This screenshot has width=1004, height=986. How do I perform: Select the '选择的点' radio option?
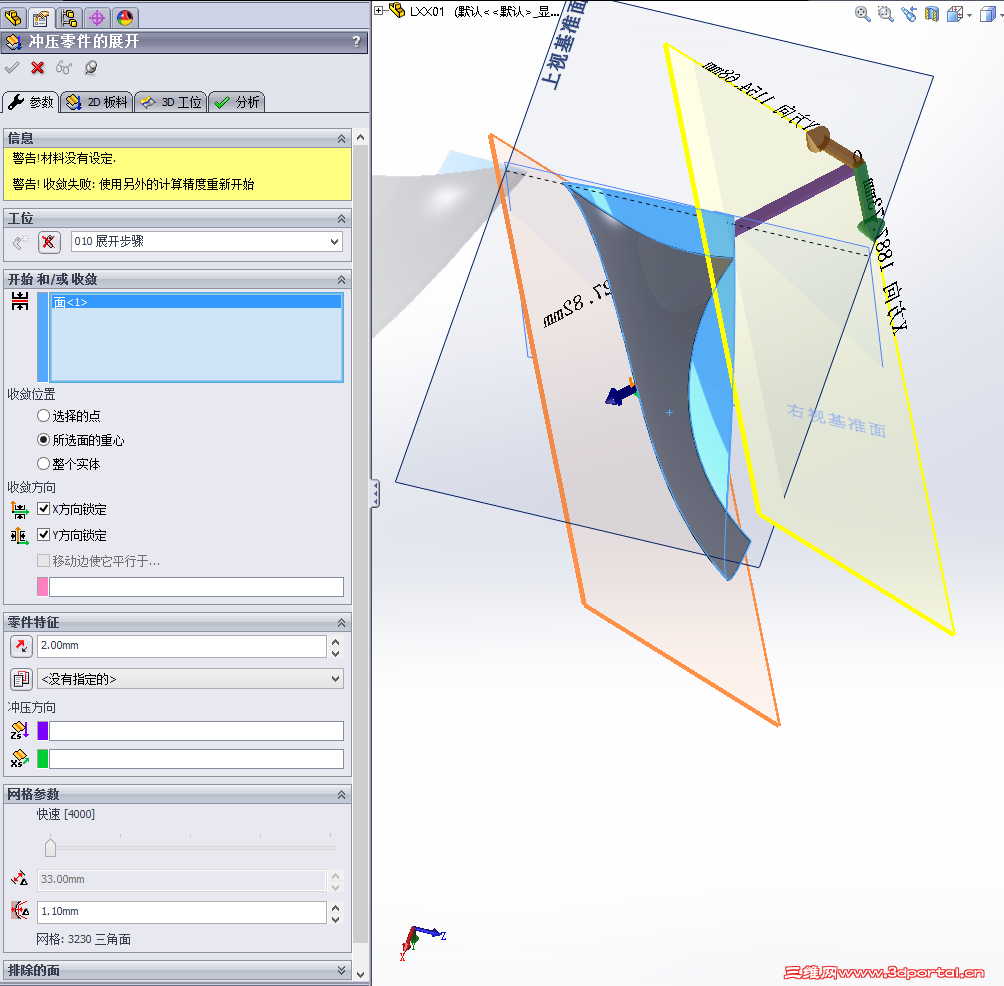click(43, 416)
